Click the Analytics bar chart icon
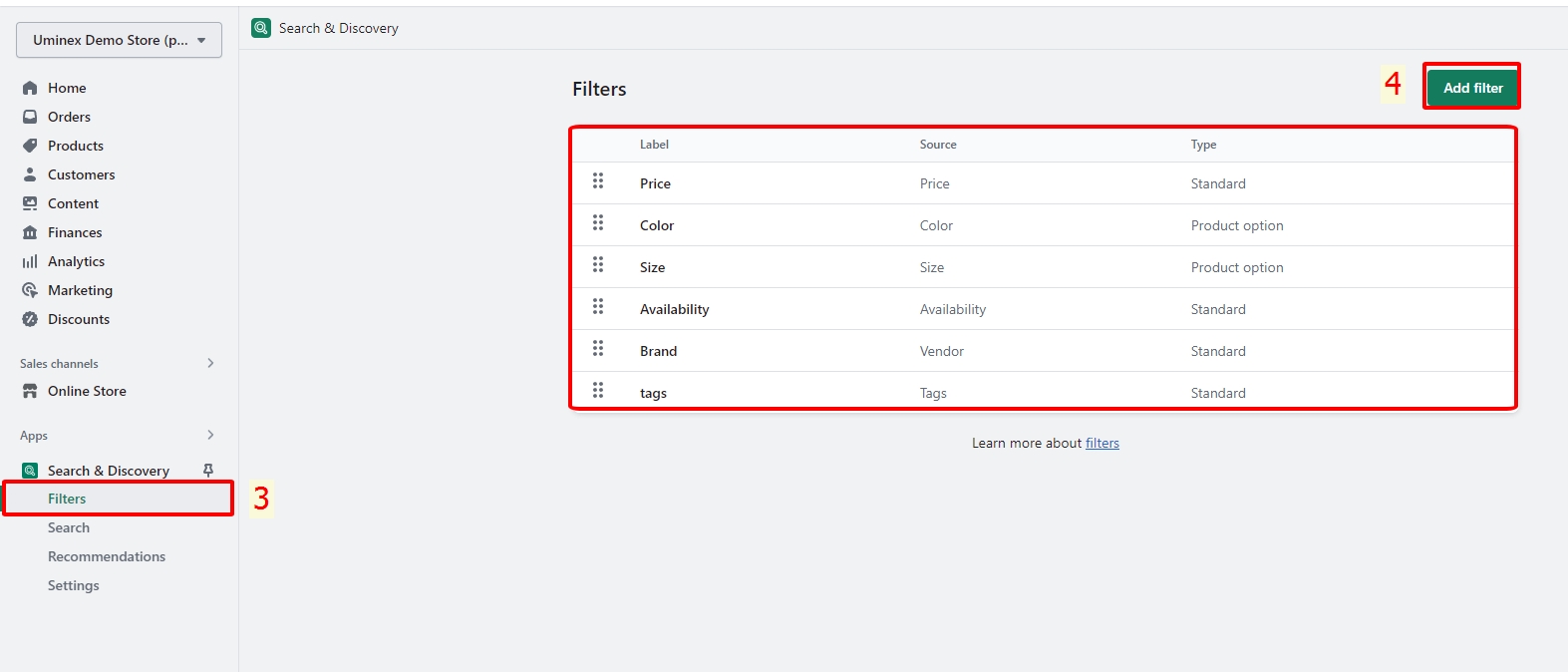 30,261
